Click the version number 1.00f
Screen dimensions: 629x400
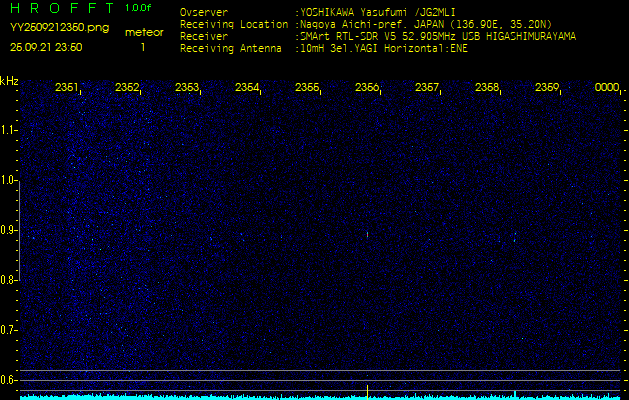[x=139, y=8]
